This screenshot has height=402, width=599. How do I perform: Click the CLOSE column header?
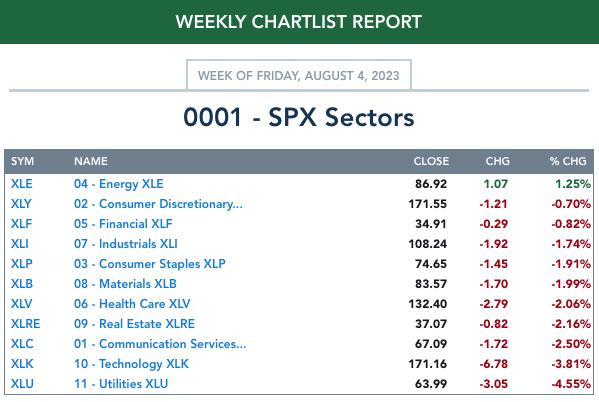pyautogui.click(x=431, y=161)
